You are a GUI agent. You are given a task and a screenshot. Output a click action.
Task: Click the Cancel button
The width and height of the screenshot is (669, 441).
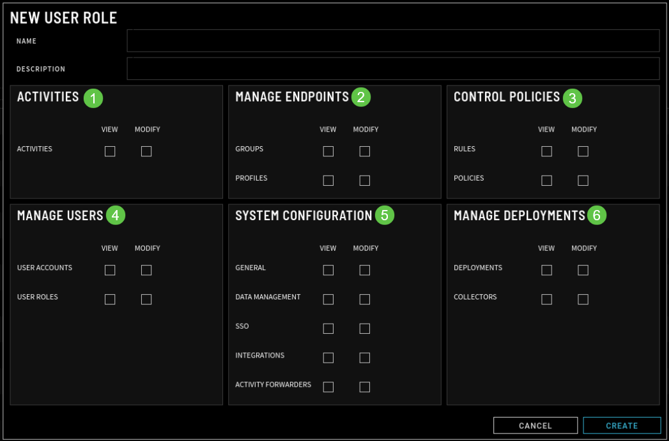[x=535, y=425]
